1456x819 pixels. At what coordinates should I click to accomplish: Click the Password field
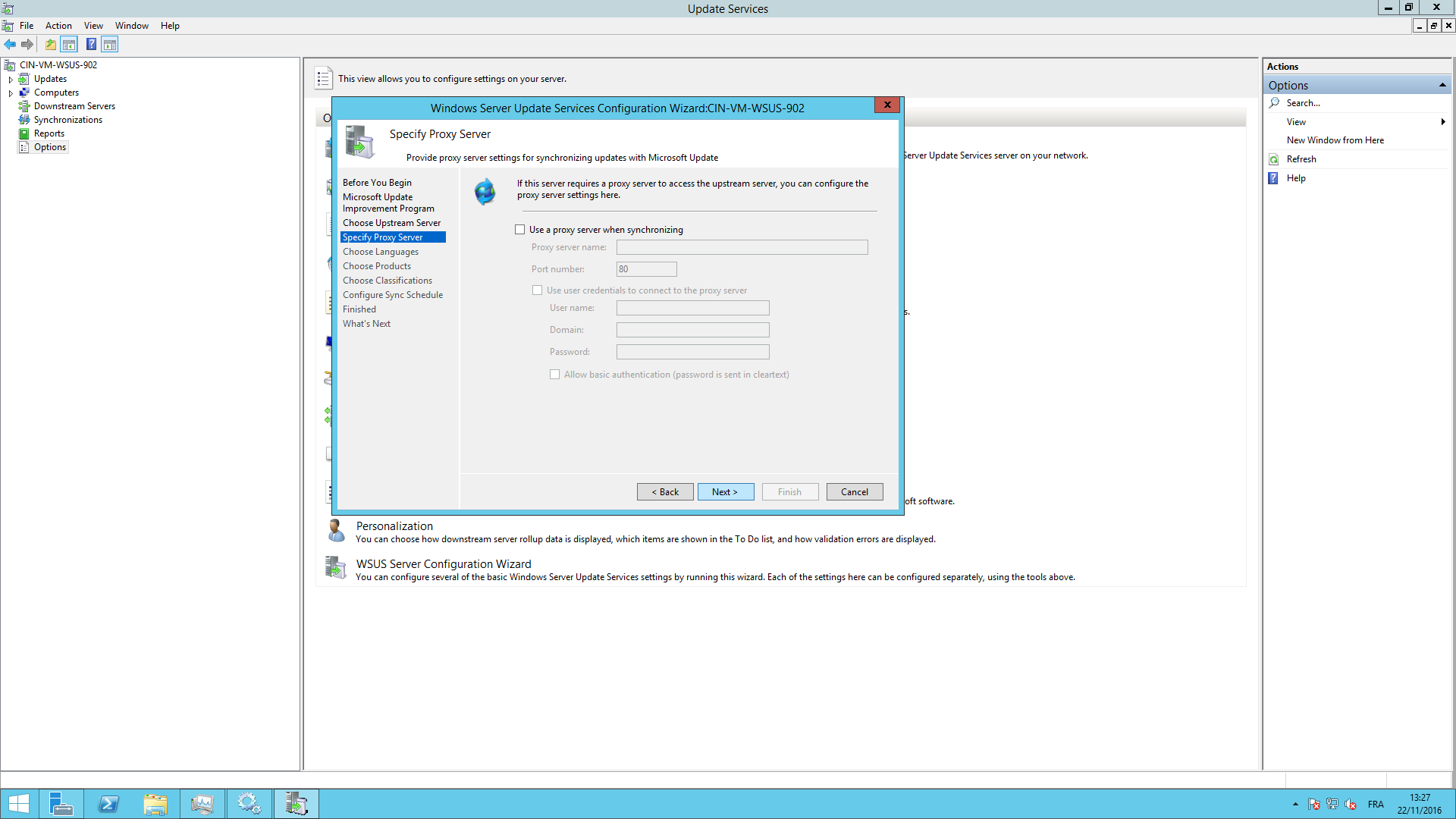coord(692,352)
